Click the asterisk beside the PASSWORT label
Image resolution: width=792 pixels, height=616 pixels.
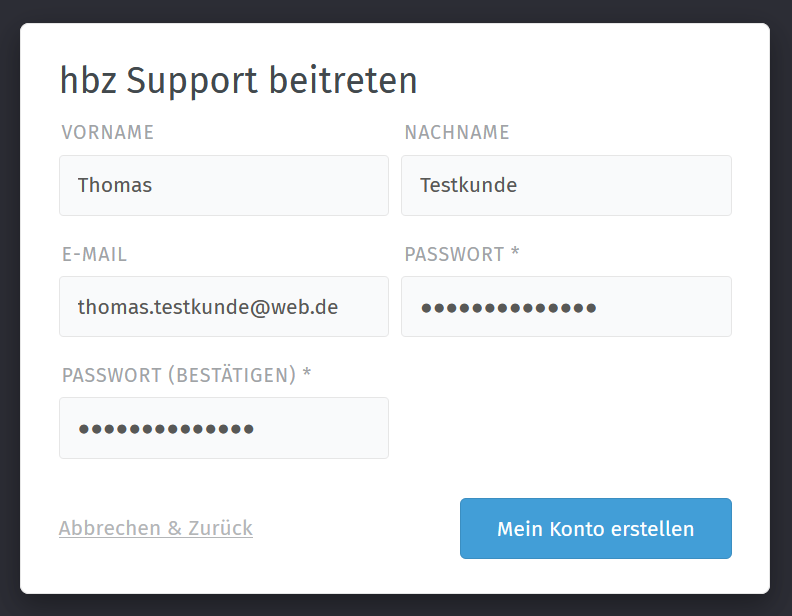pos(515,253)
